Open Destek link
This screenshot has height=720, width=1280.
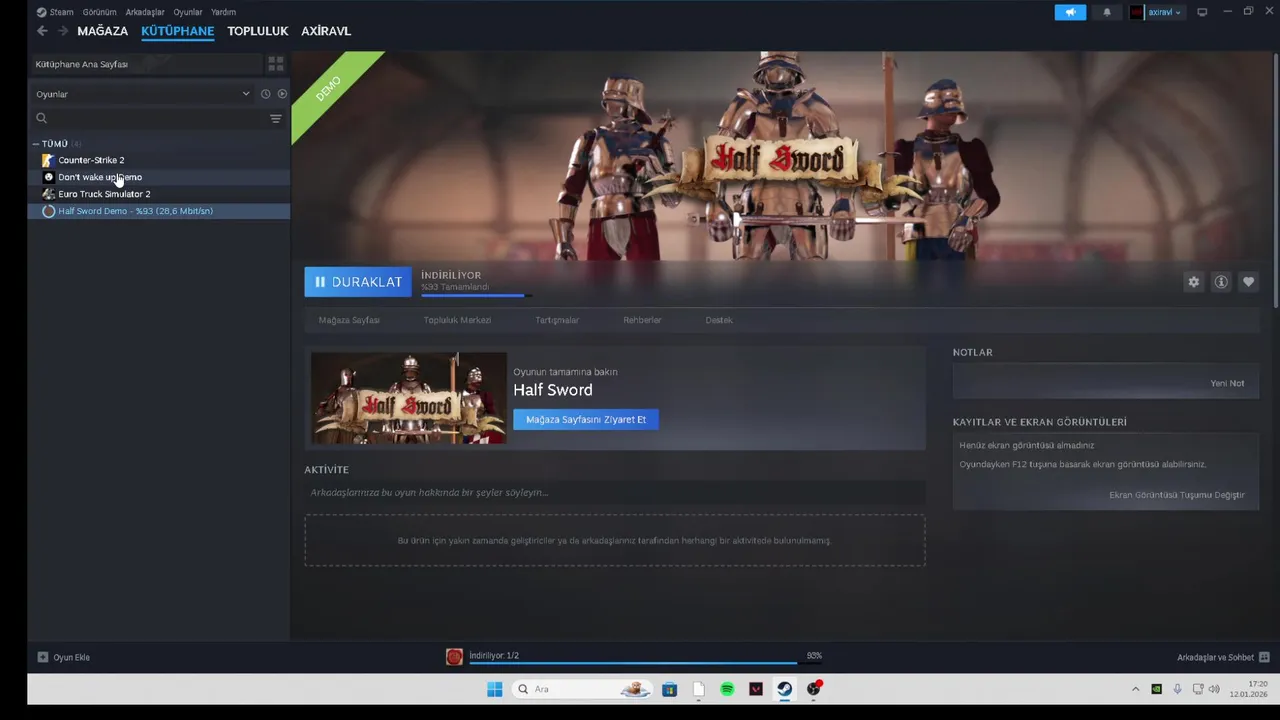pyautogui.click(x=719, y=320)
